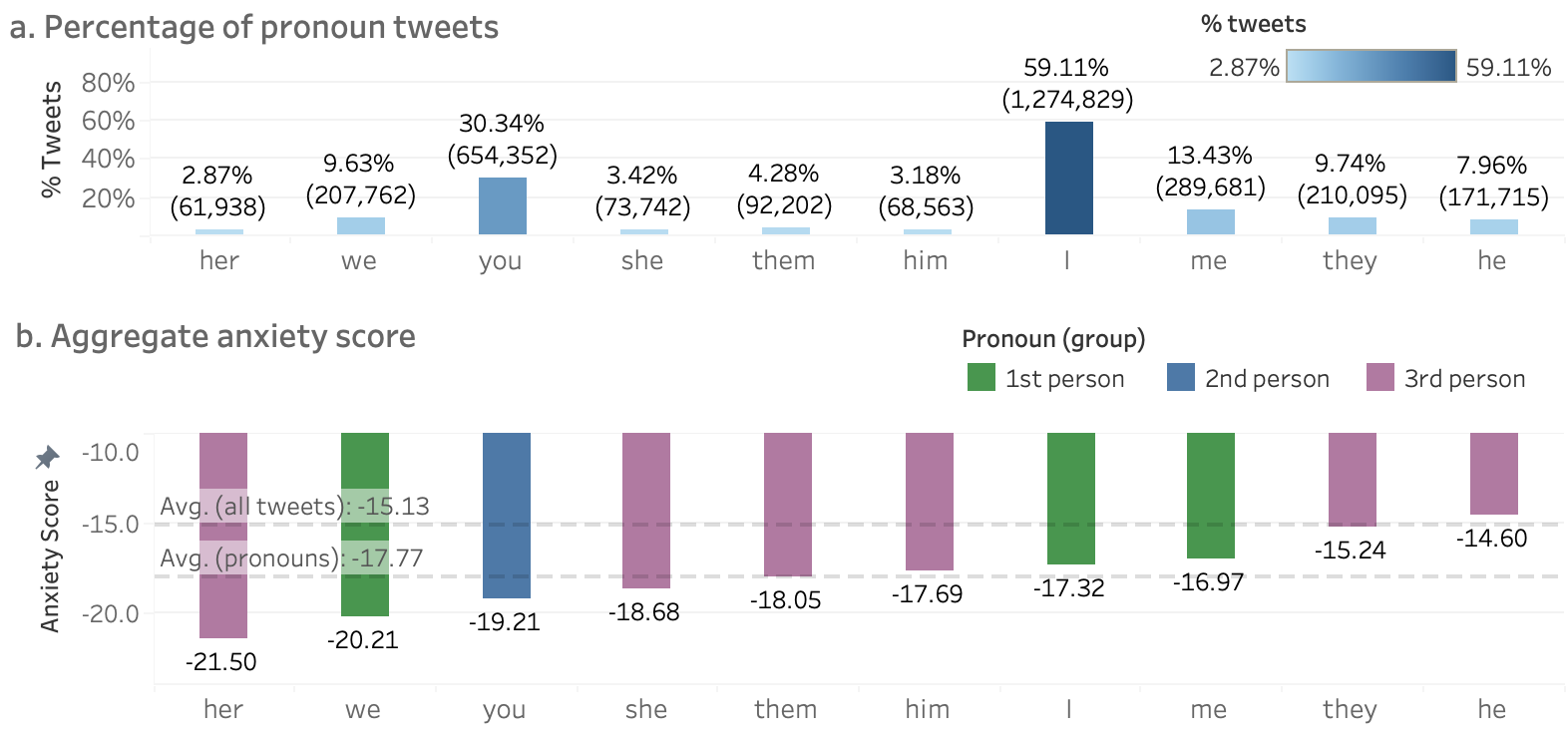Click the blue anxiety bar labeled -19.21
Image resolution: width=1568 pixels, height=738 pixels.
pos(506,515)
